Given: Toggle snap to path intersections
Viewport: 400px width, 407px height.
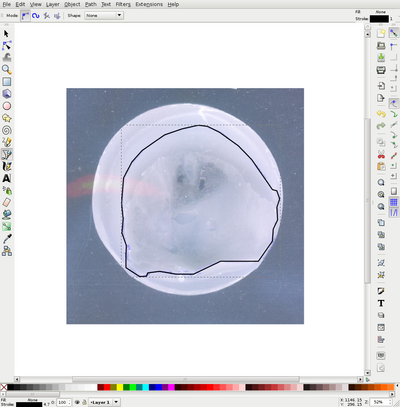Looking at the screenshot, I should pos(394,125).
